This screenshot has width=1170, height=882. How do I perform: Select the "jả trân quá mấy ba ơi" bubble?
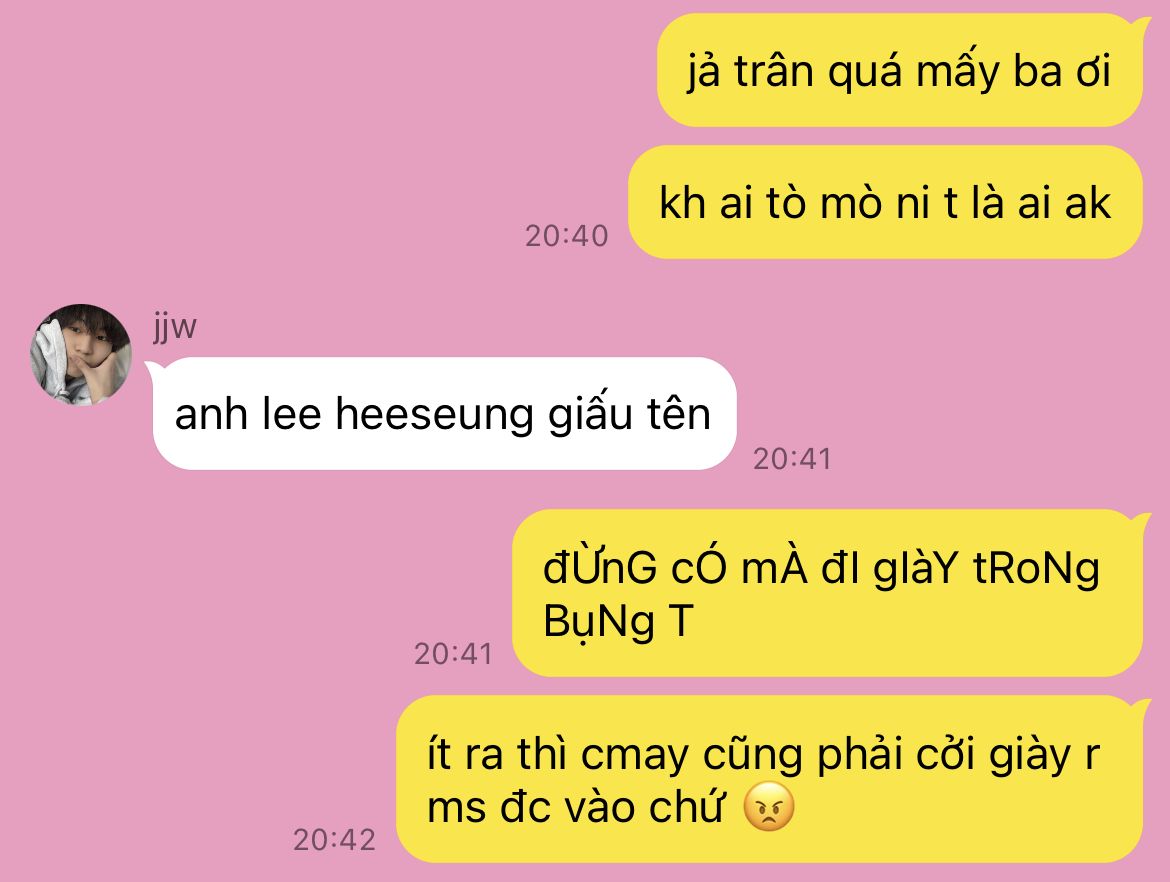[x=899, y=71]
